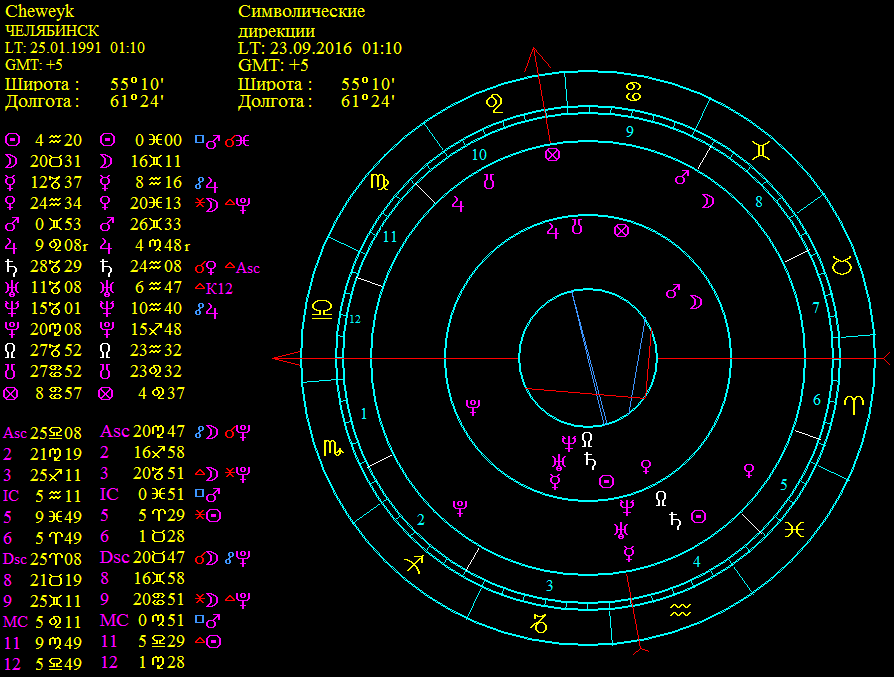The image size is (894, 677).
Task: Select the directed "MC" label beside 0°51
Action: [114, 620]
